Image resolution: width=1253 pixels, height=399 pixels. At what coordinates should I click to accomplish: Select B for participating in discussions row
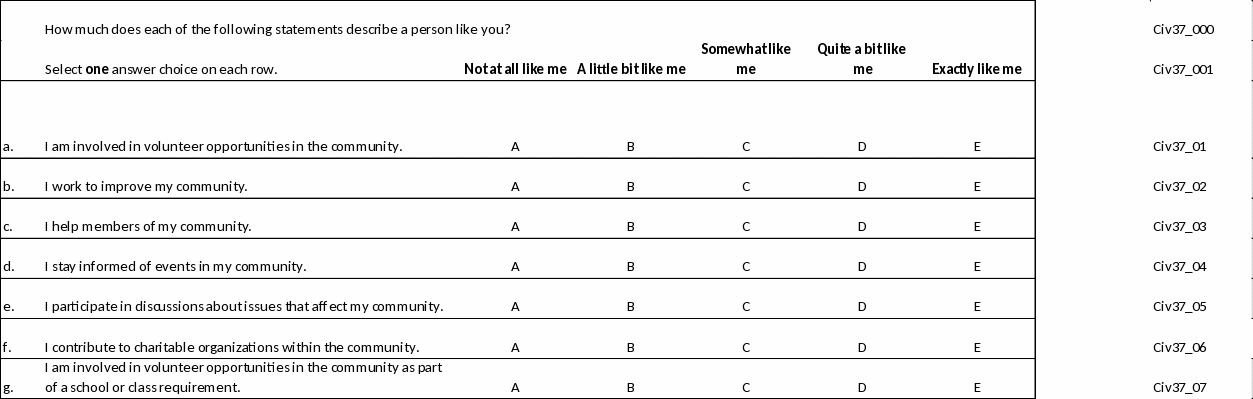630,307
